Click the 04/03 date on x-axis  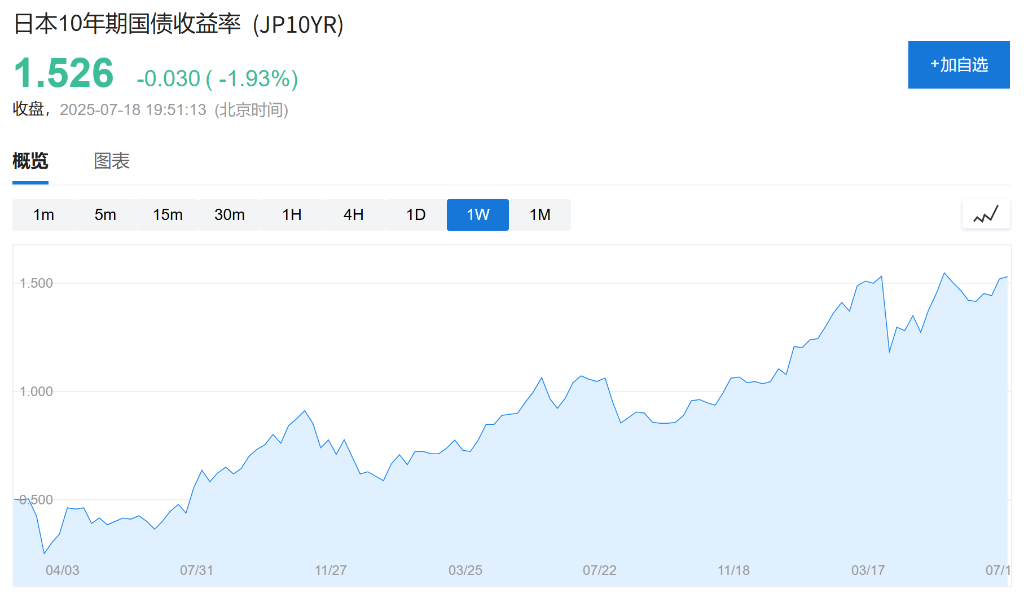62,570
